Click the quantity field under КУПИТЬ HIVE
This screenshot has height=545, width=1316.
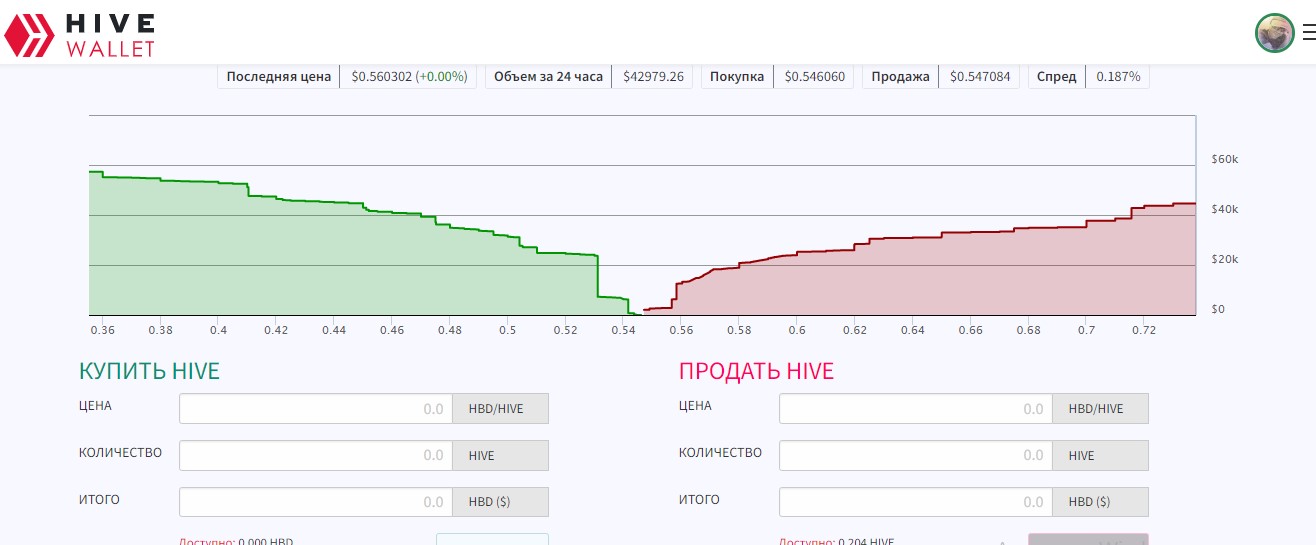pyautogui.click(x=316, y=455)
